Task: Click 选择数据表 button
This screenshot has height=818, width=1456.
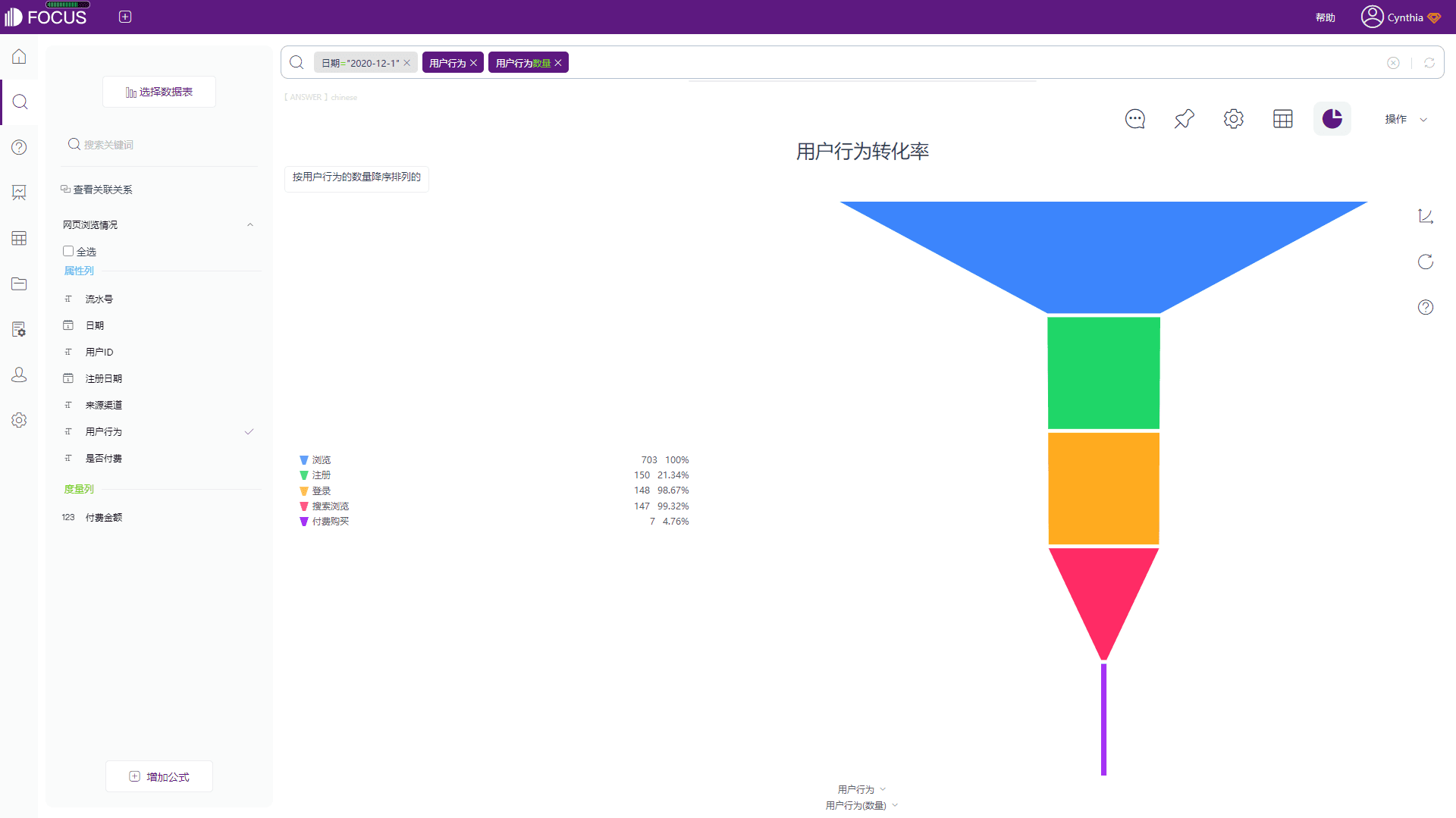Action: click(159, 92)
